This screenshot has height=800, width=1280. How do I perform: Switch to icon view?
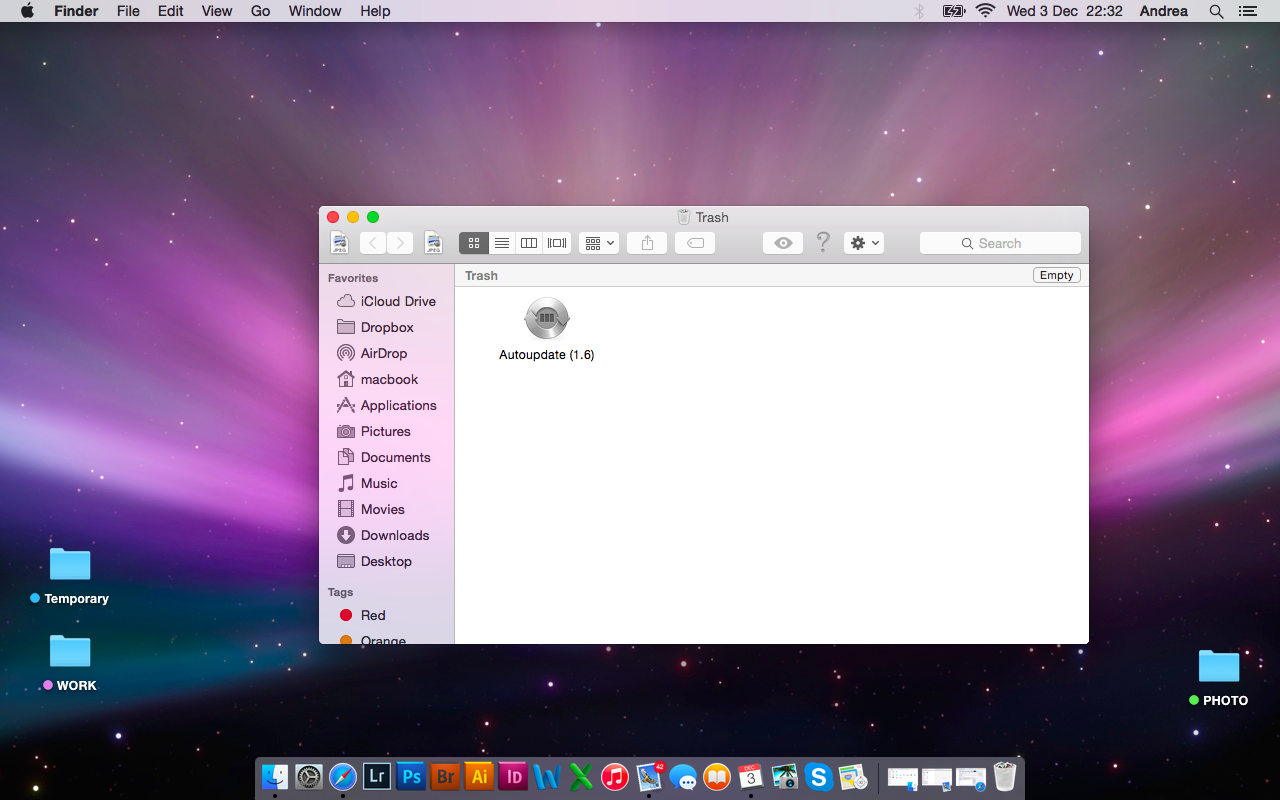tap(473, 243)
